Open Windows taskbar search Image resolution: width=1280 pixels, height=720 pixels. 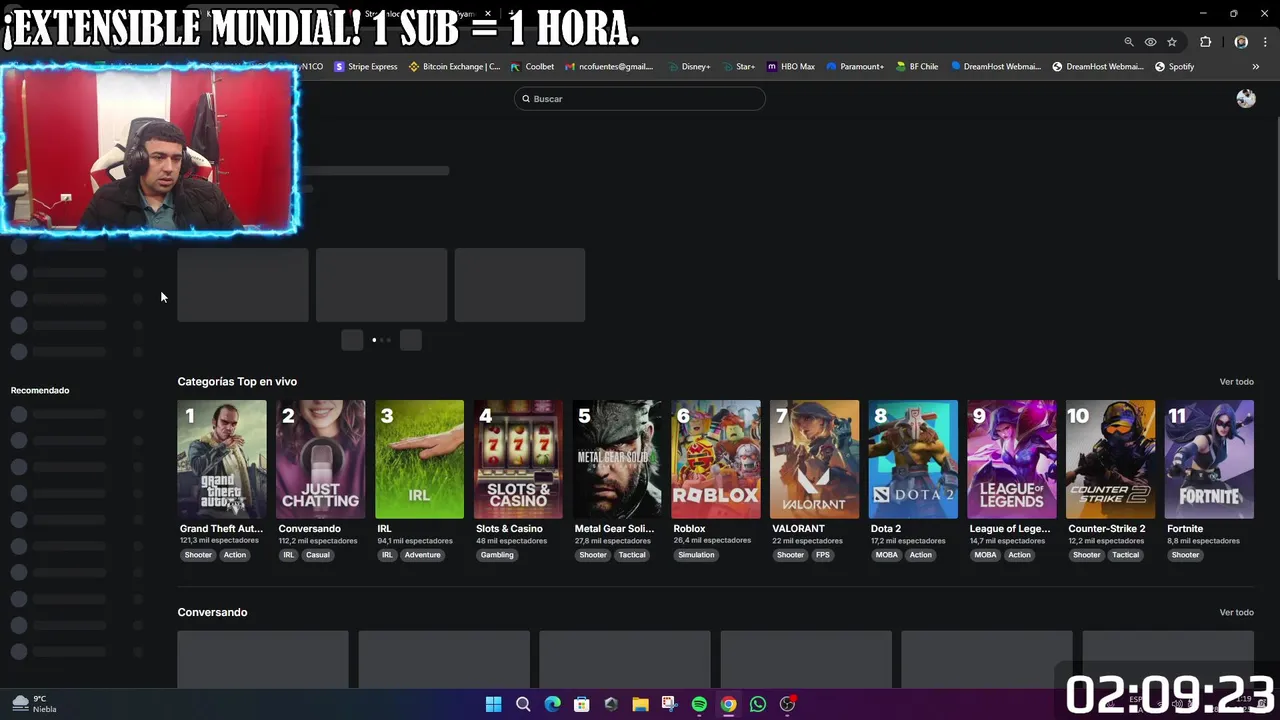click(523, 704)
